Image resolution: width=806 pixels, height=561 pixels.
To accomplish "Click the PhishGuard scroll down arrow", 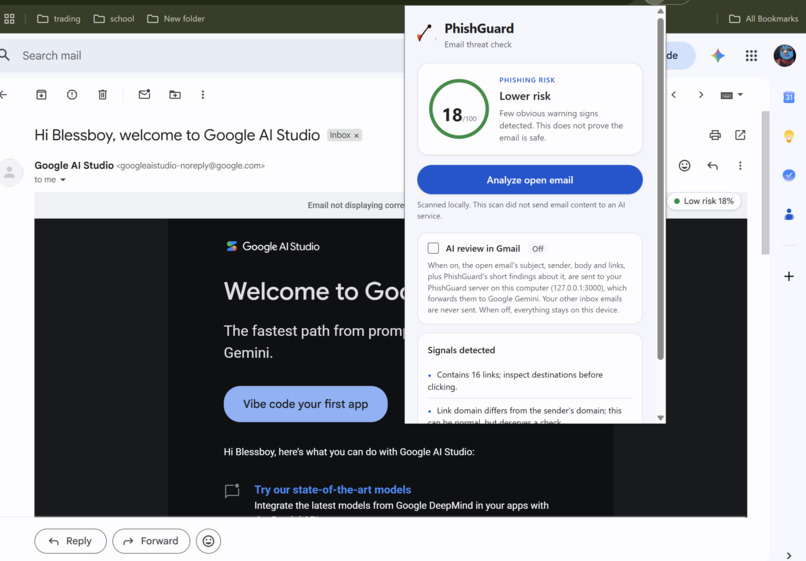I will click(661, 418).
